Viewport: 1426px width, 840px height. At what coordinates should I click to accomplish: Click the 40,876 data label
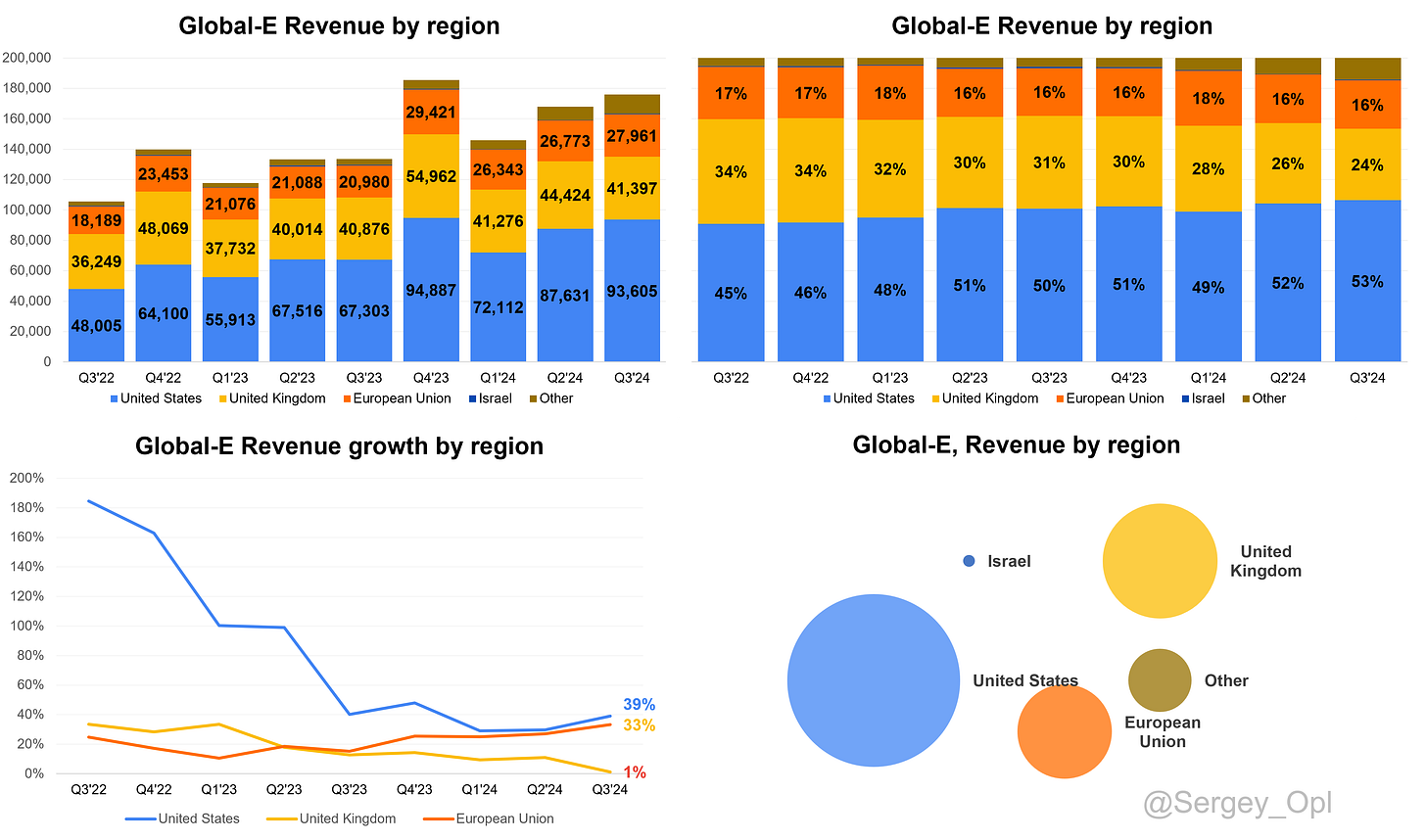coord(364,229)
